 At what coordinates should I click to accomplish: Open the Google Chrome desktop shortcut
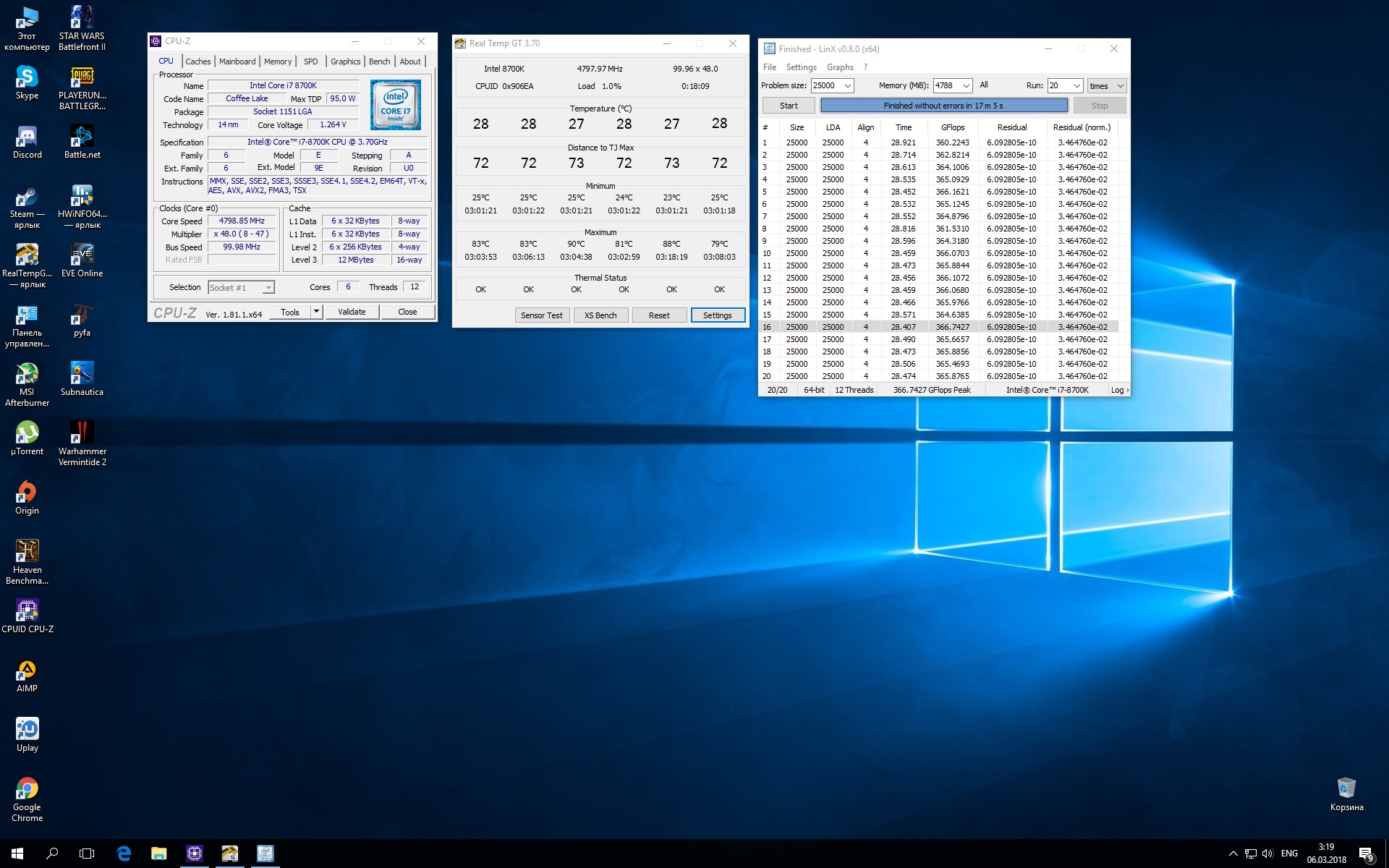point(27,789)
